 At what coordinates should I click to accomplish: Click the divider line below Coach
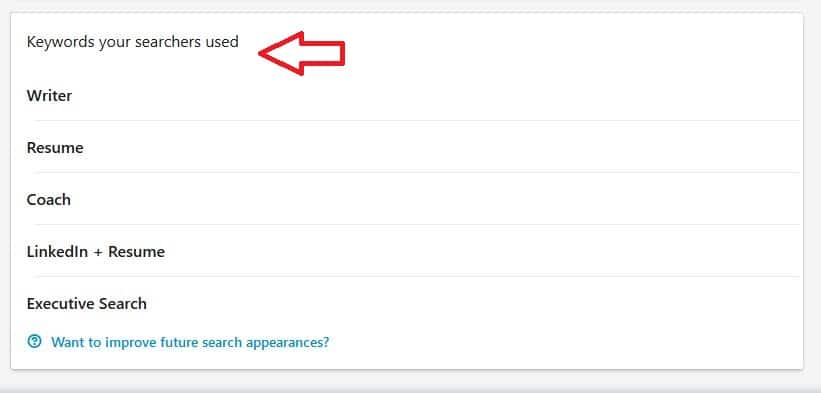click(417, 224)
